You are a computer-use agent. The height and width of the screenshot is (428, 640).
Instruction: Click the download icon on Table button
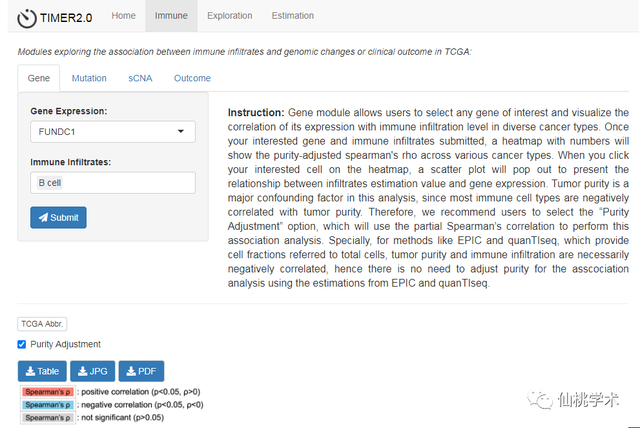(x=30, y=371)
